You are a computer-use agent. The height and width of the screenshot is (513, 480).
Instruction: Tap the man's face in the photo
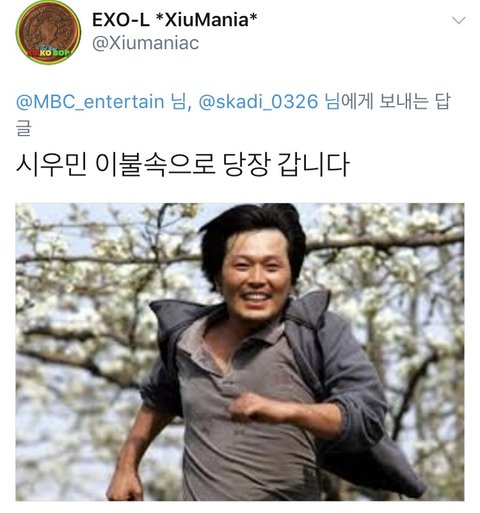tap(256, 273)
